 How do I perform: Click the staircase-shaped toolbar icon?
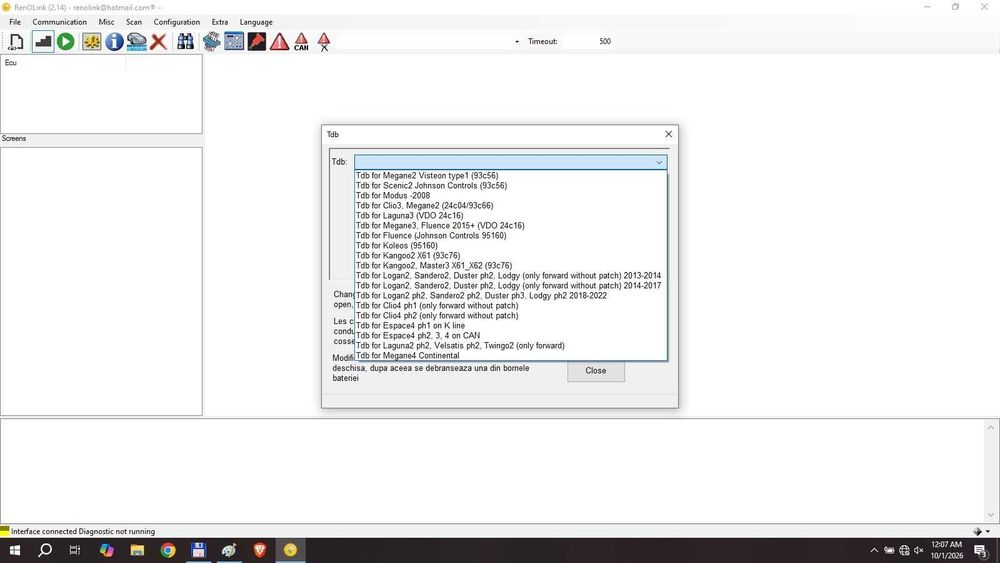pyautogui.click(x=43, y=41)
